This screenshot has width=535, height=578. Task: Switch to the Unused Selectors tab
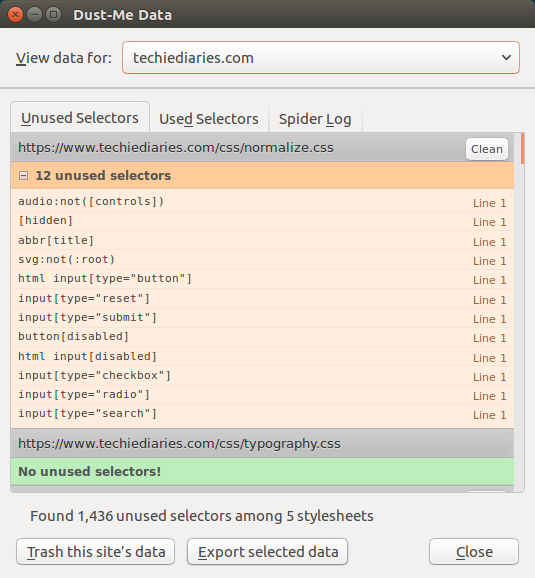tap(80, 118)
